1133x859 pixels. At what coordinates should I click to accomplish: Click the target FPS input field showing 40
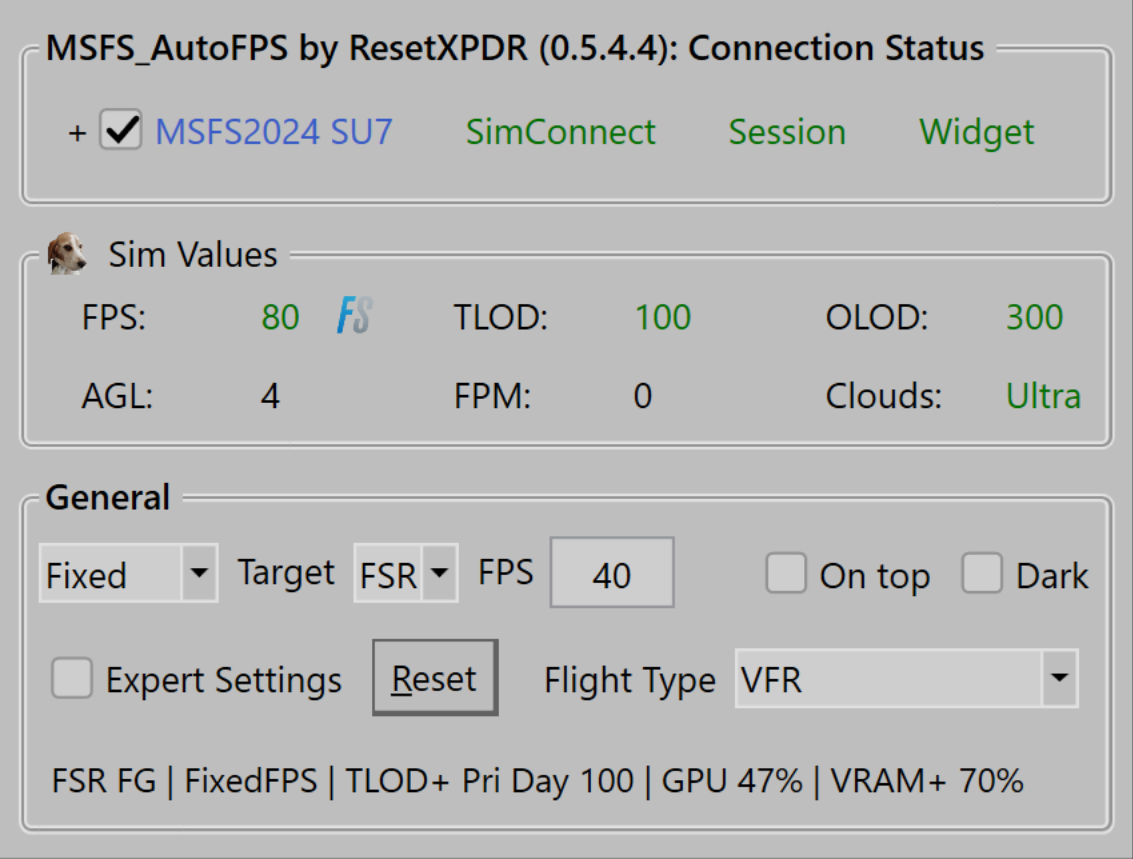click(x=612, y=573)
